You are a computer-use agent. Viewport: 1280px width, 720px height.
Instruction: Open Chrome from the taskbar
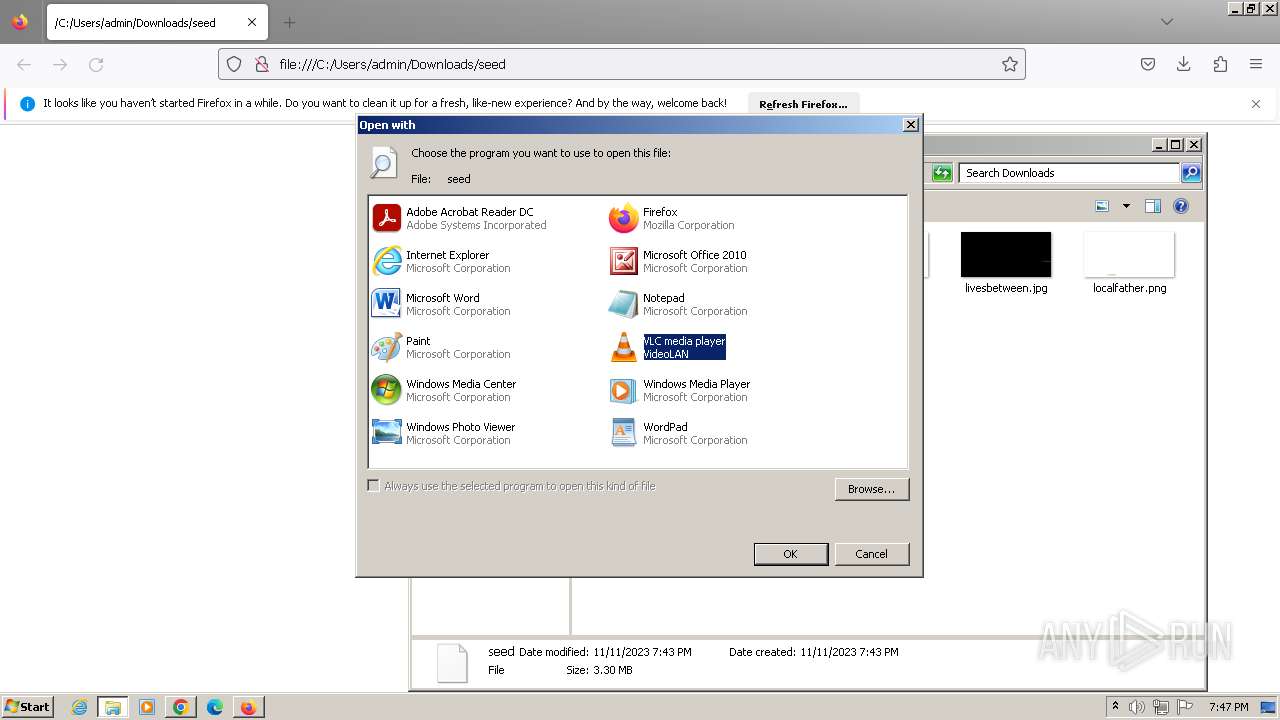click(x=180, y=707)
